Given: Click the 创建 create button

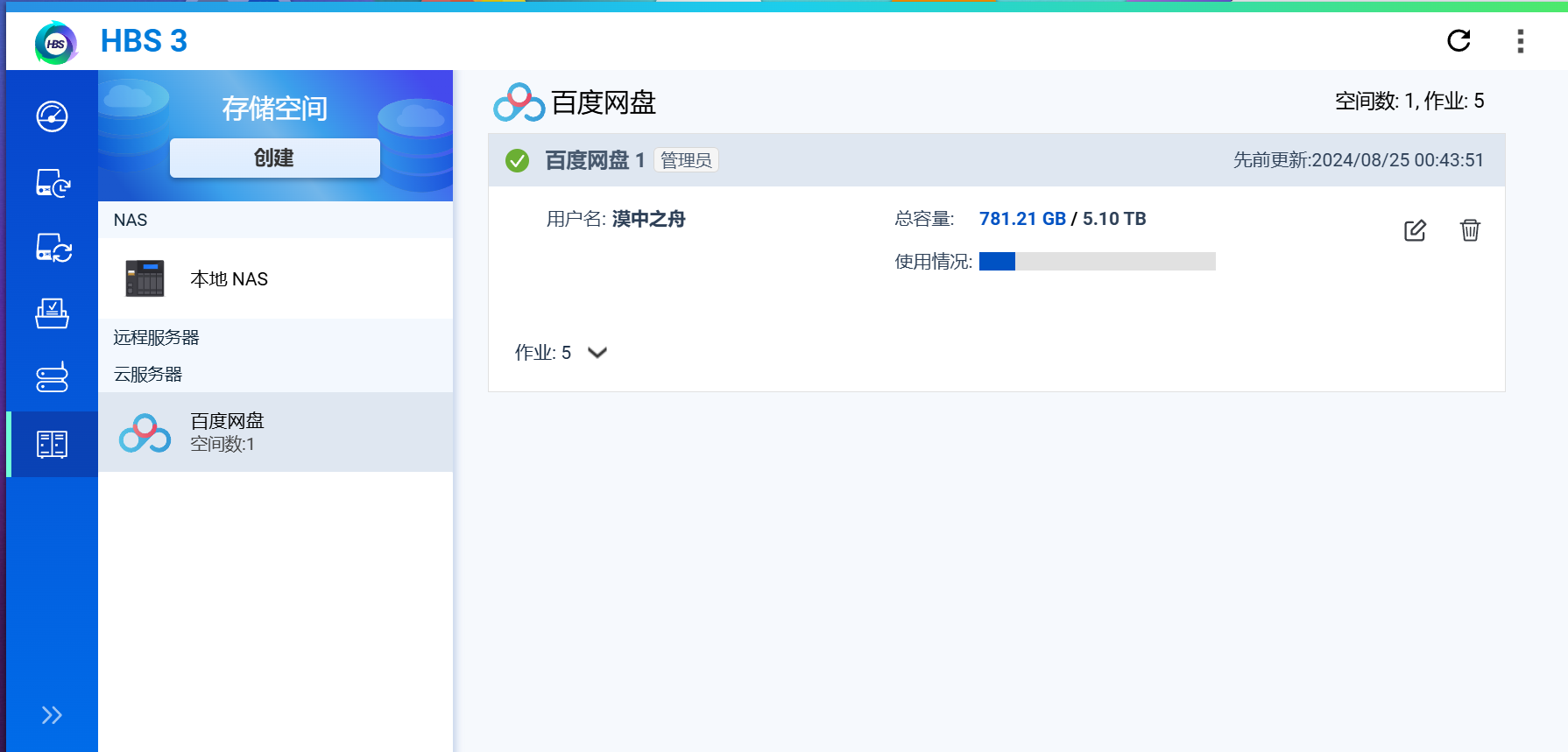Looking at the screenshot, I should coord(274,158).
